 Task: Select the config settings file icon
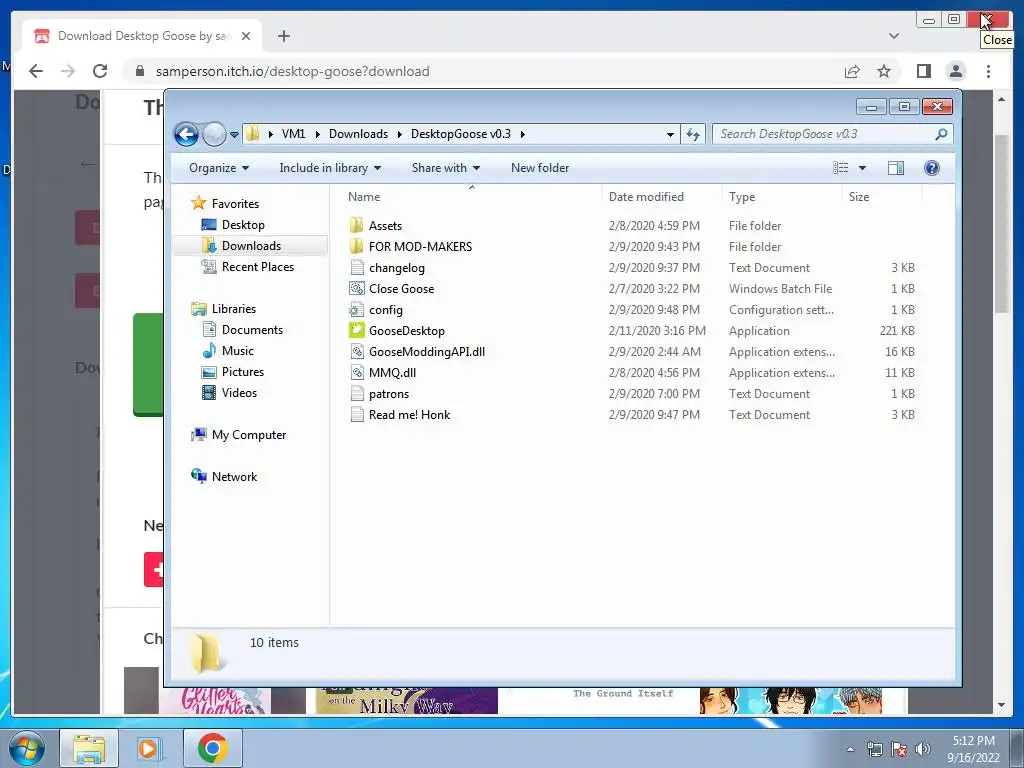click(357, 310)
